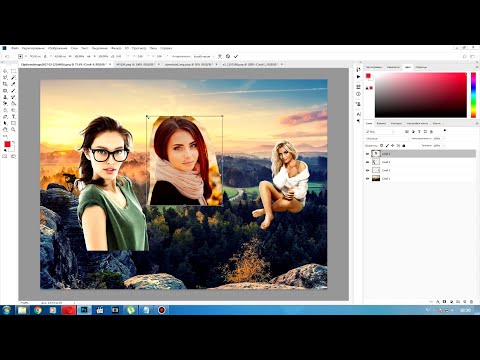Select the Rectangle shape tool

tap(13, 123)
